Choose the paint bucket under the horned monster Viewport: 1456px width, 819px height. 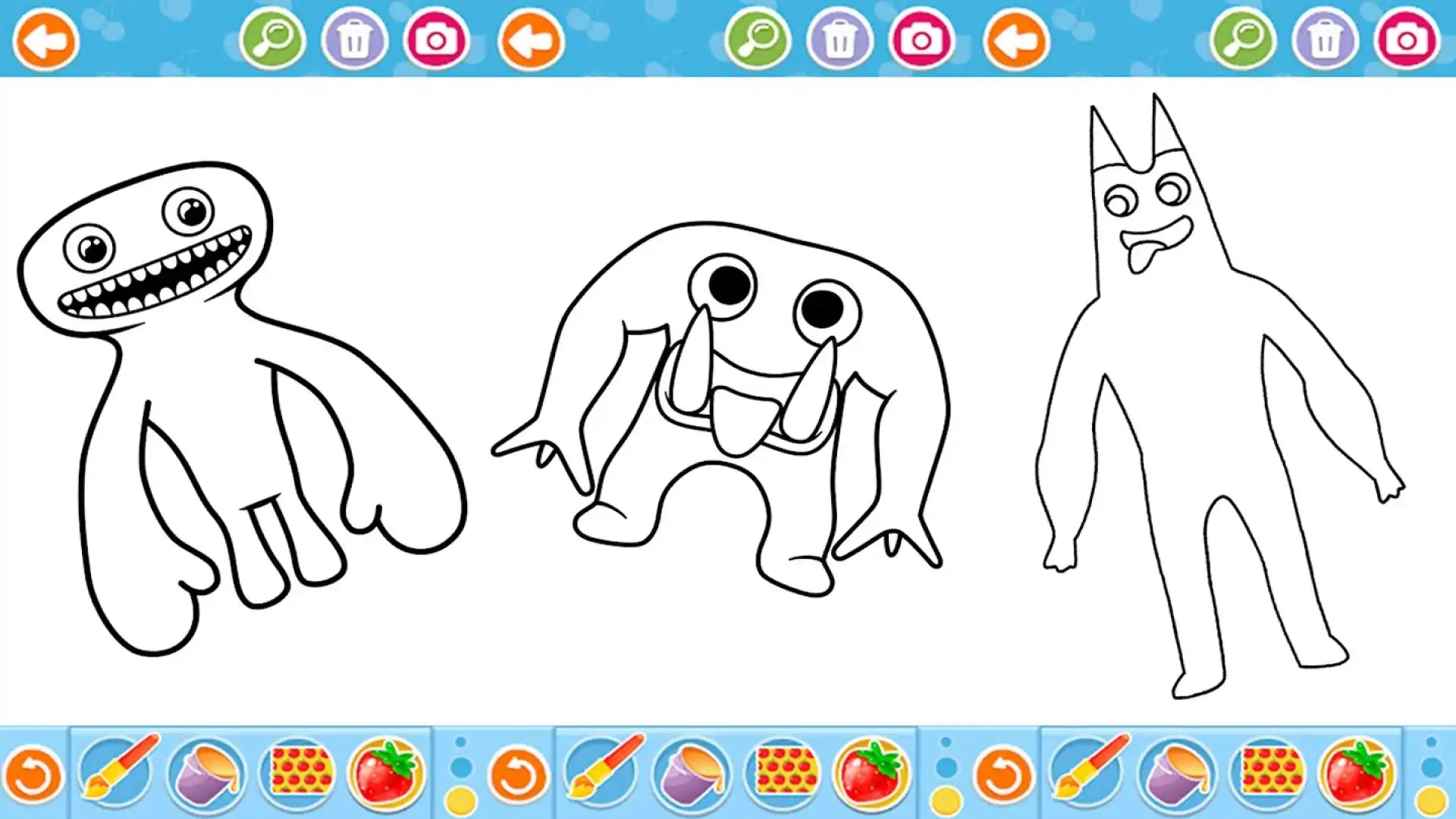coord(1177,773)
